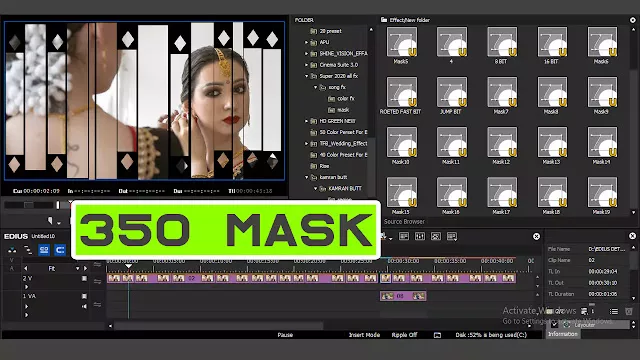
Task: Toggle the 2 V track lock square
Action: [84, 278]
